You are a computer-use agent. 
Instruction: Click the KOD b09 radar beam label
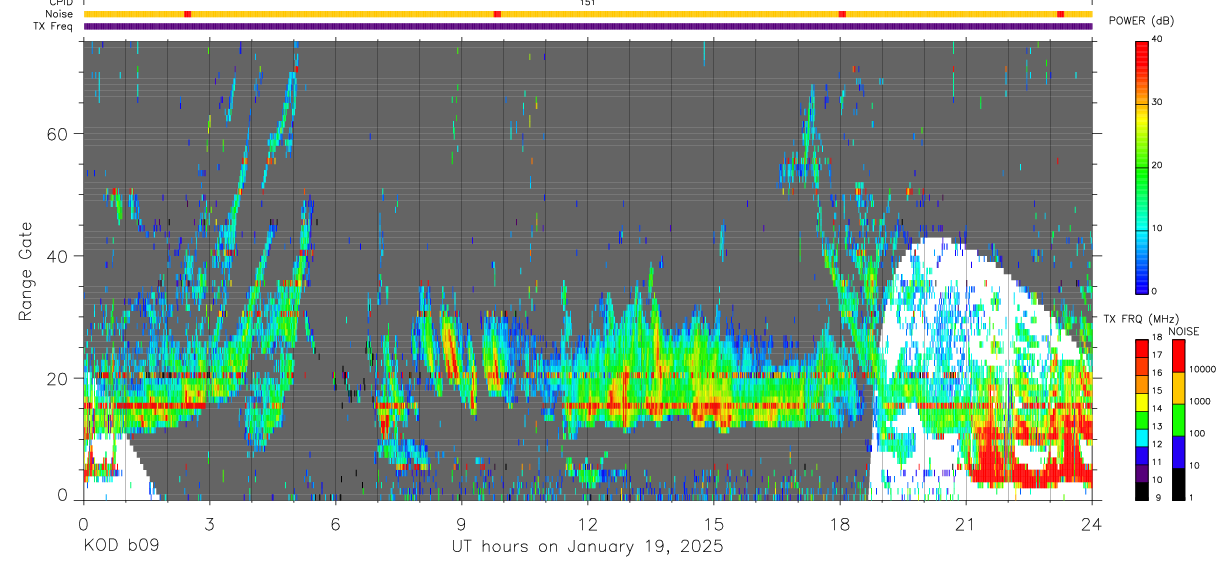pyautogui.click(x=120, y=546)
